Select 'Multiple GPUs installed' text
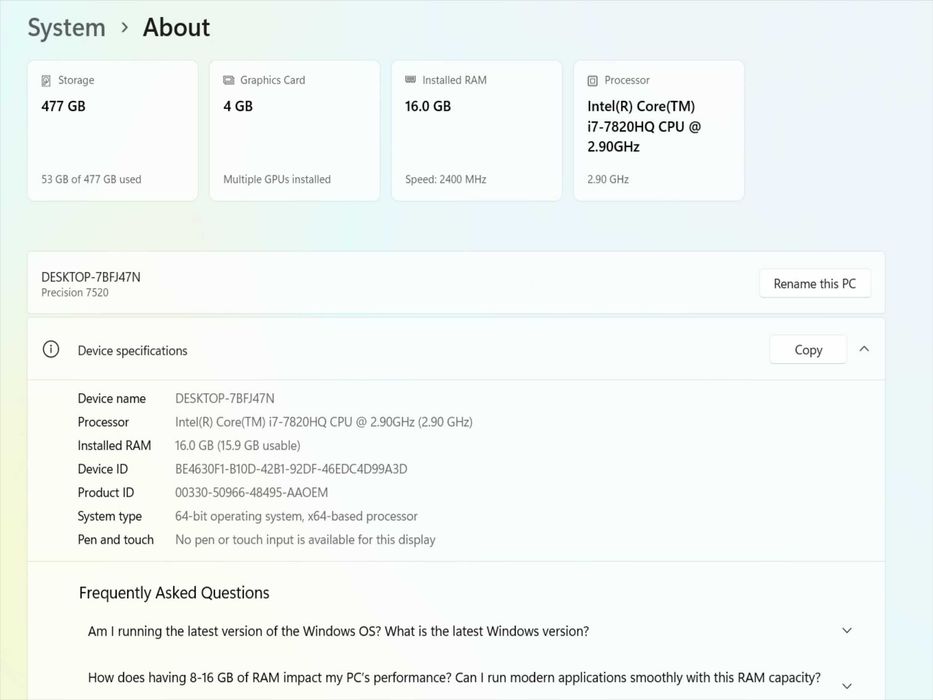Image resolution: width=933 pixels, height=700 pixels. pyautogui.click(x=277, y=179)
